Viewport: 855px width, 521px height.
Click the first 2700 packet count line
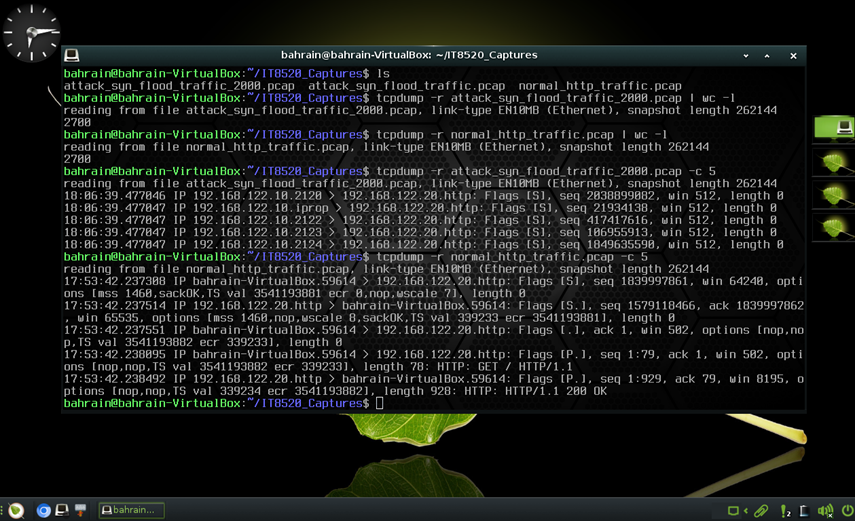point(77,122)
